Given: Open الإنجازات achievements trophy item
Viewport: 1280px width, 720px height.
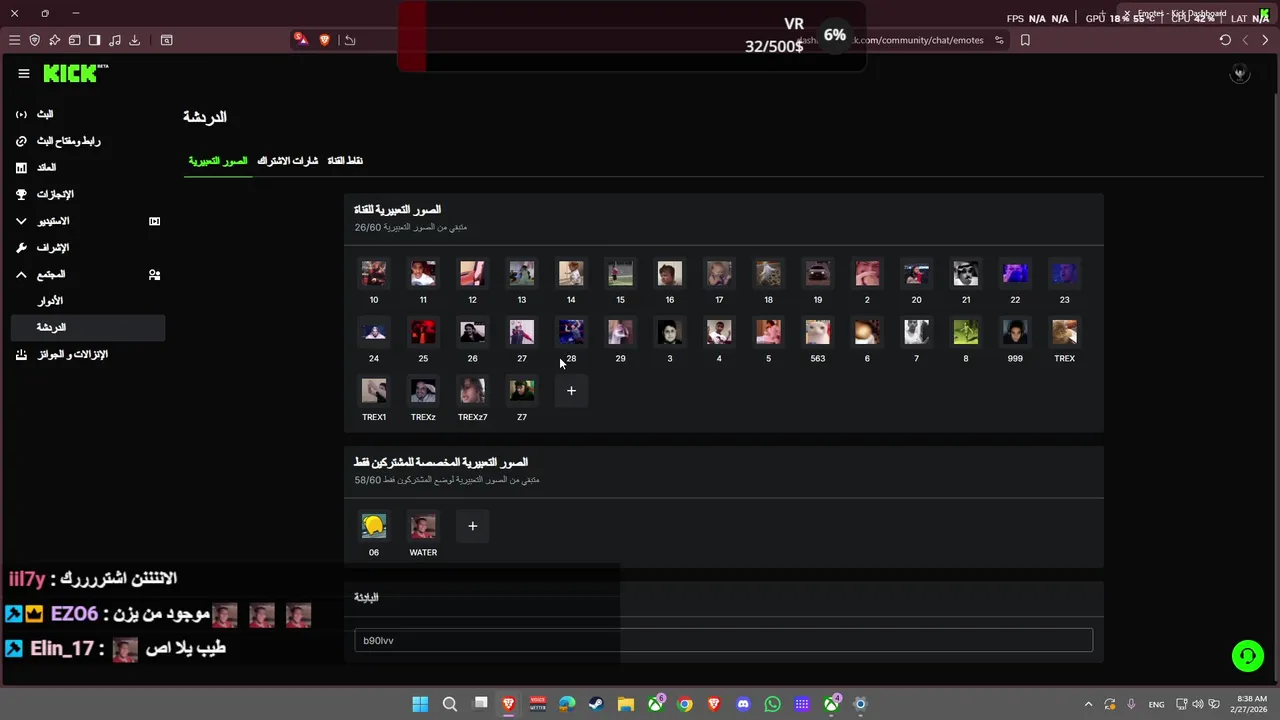Looking at the screenshot, I should point(88,194).
